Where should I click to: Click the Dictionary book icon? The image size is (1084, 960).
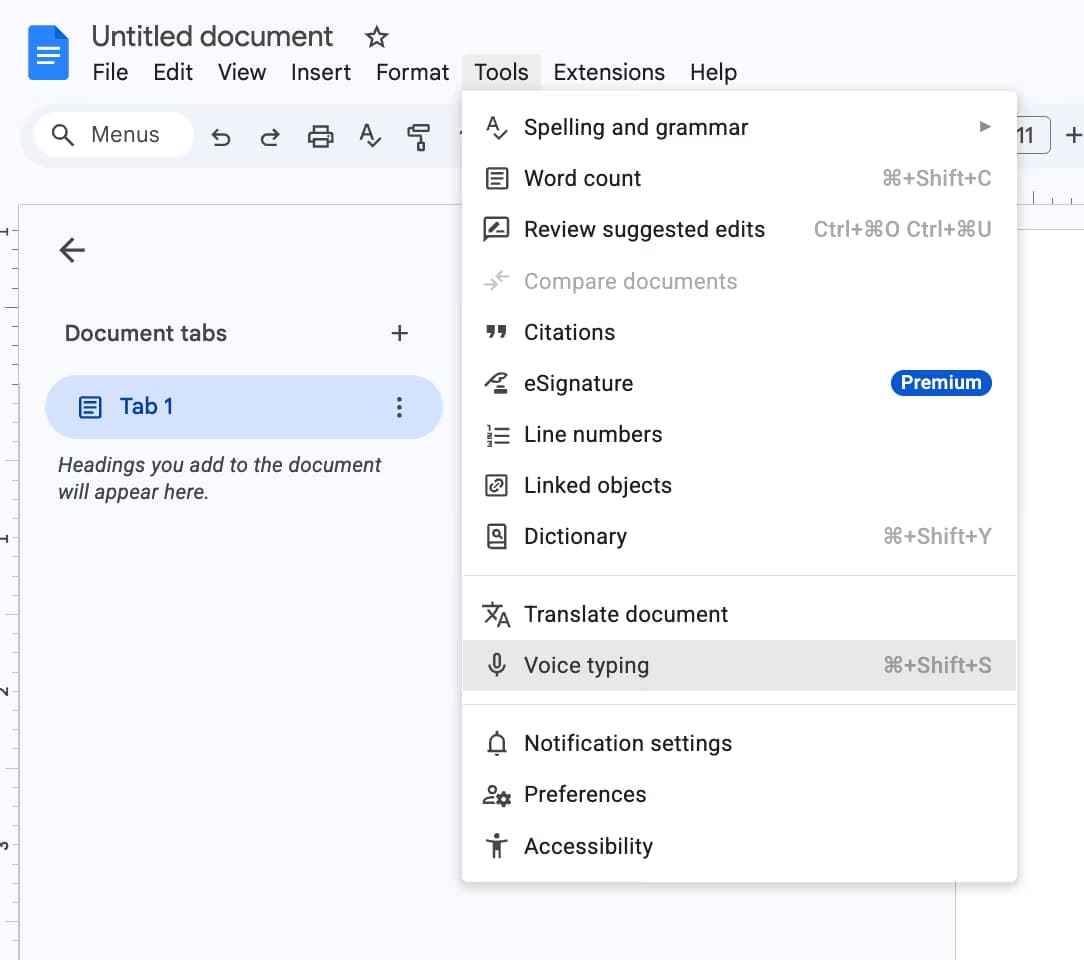(x=496, y=537)
